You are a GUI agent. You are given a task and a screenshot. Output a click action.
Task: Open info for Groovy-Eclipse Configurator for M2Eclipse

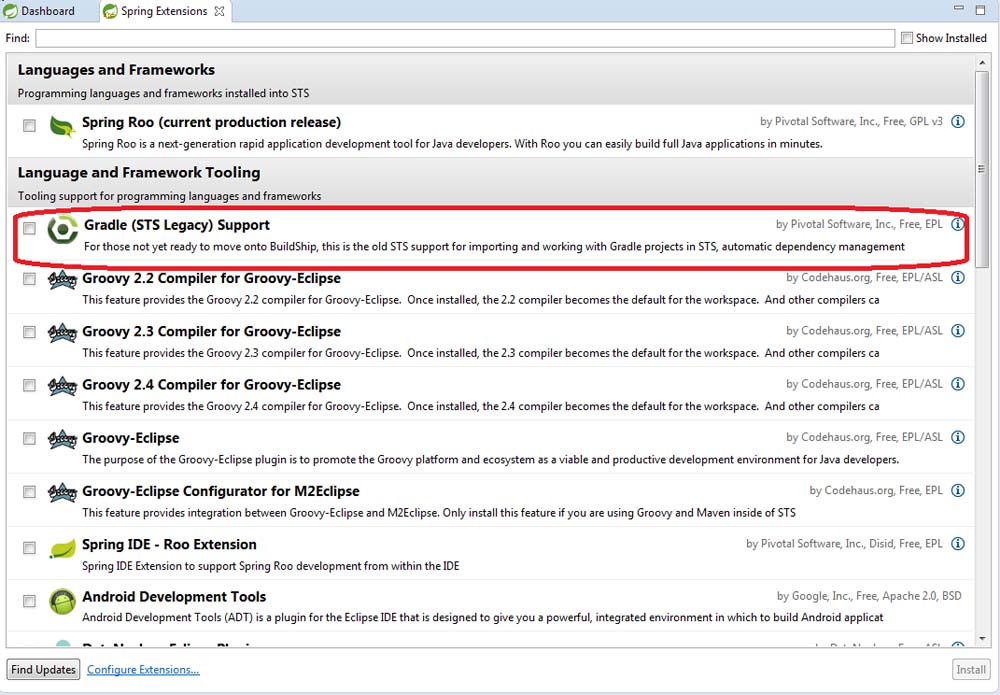(957, 490)
